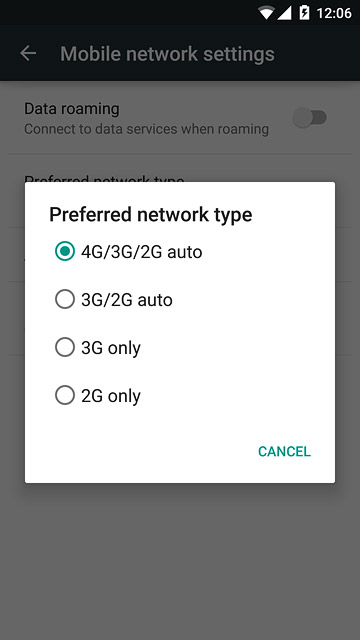This screenshot has width=360, height=640.
Task: Click the "2G only" option label
Action: click(111, 396)
